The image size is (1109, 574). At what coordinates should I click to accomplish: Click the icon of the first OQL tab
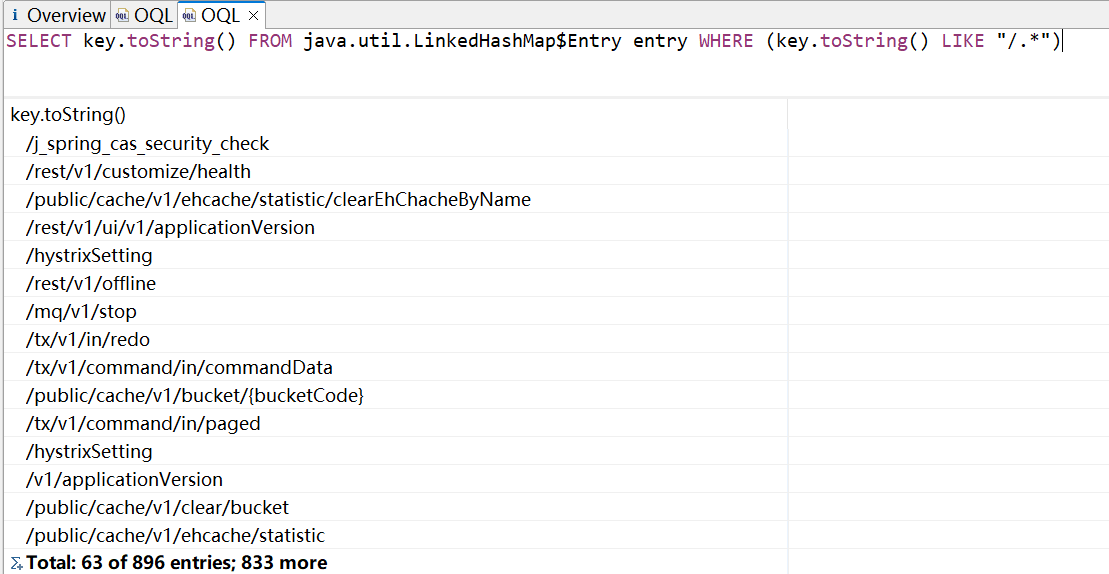122,15
